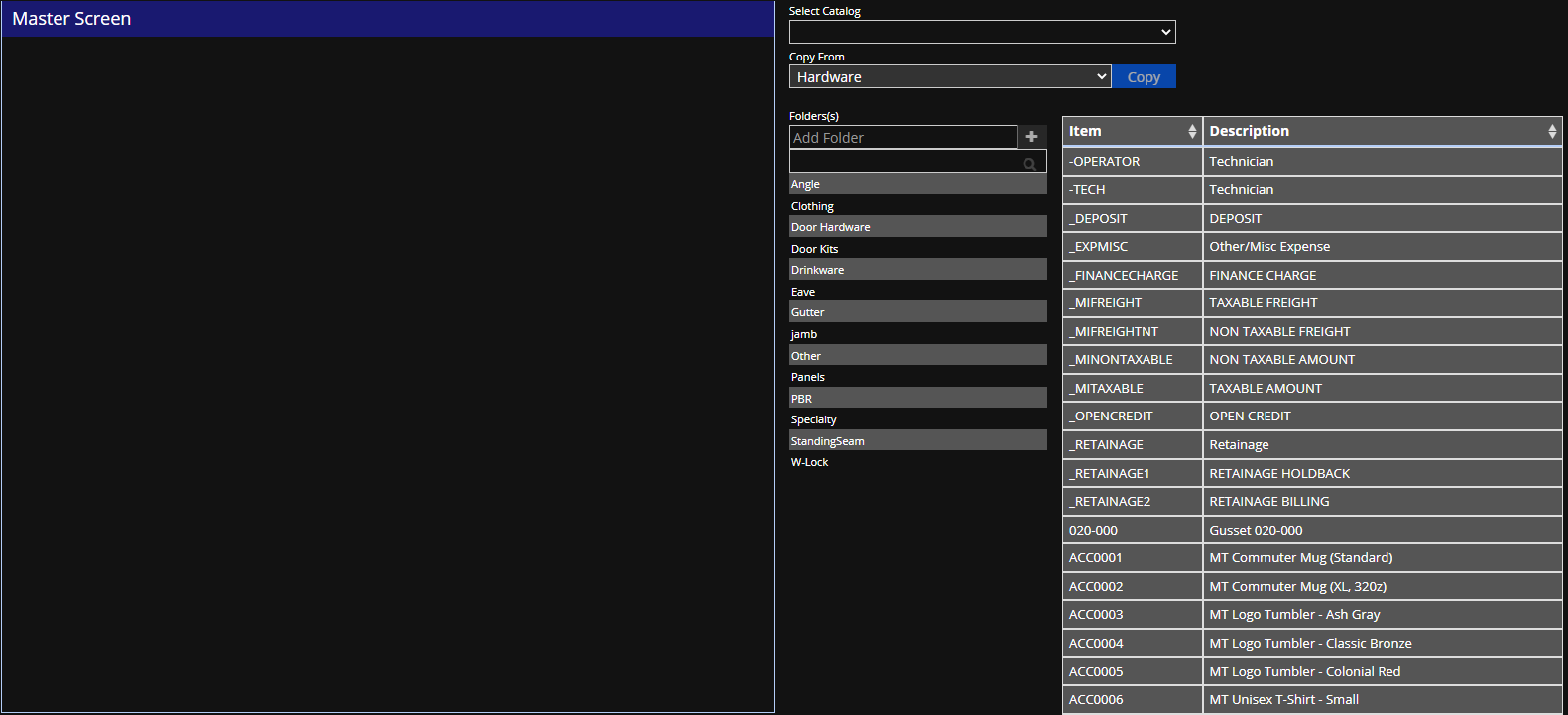This screenshot has height=715, width=1568.
Task: Click MT Logo Tumbler - Ash Gray
Action: pos(1383,614)
